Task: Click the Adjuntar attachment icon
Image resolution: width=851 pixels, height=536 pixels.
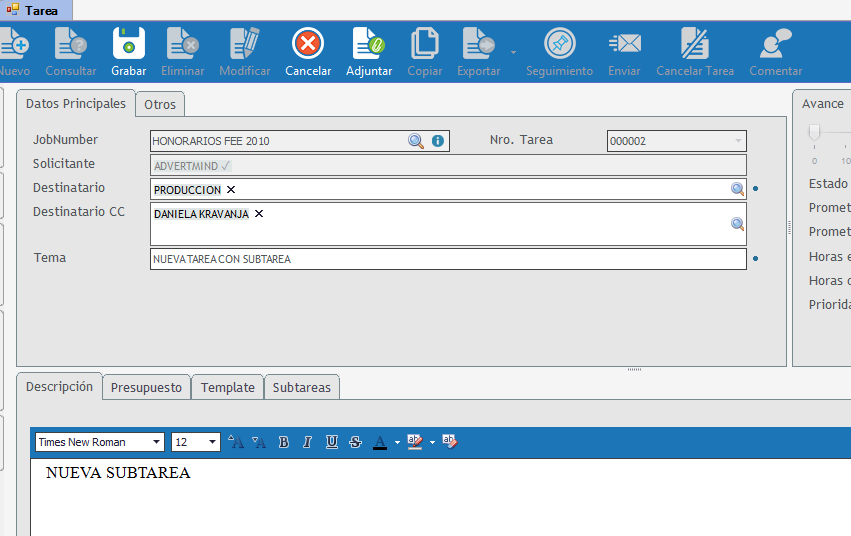Action: click(368, 44)
